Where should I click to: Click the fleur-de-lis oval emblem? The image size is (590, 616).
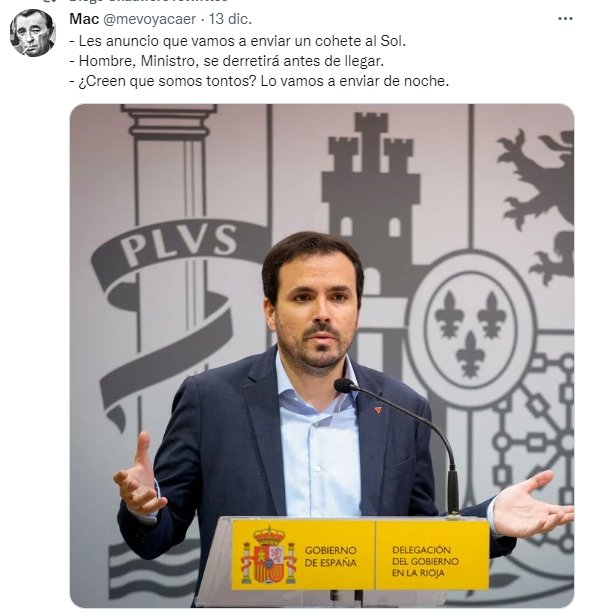pyautogui.click(x=471, y=331)
